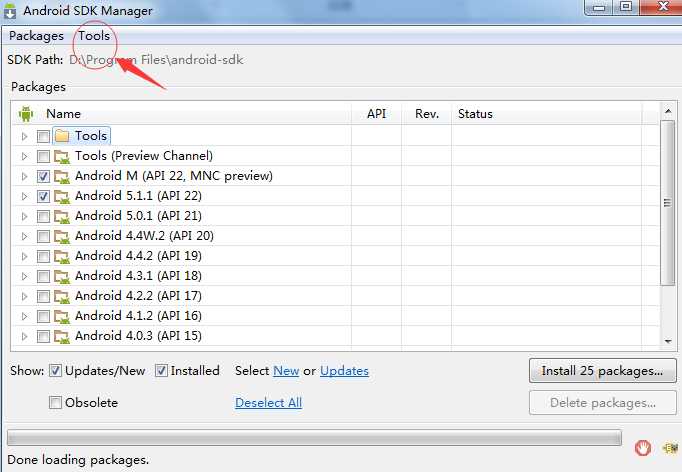Click the New selection link
The height and width of the screenshot is (472, 682).
pyautogui.click(x=286, y=371)
